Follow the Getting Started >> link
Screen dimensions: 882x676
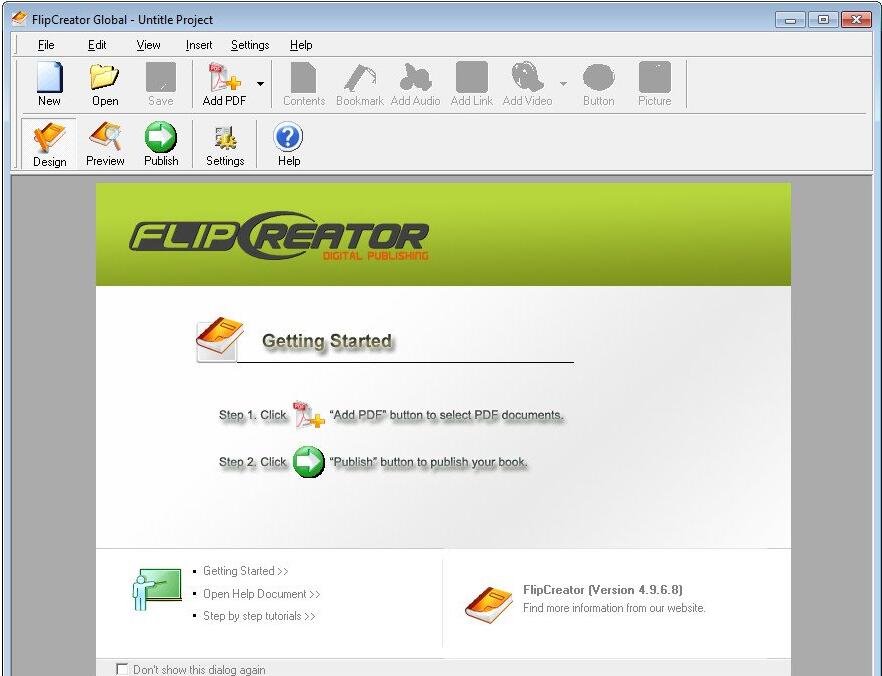coord(245,571)
